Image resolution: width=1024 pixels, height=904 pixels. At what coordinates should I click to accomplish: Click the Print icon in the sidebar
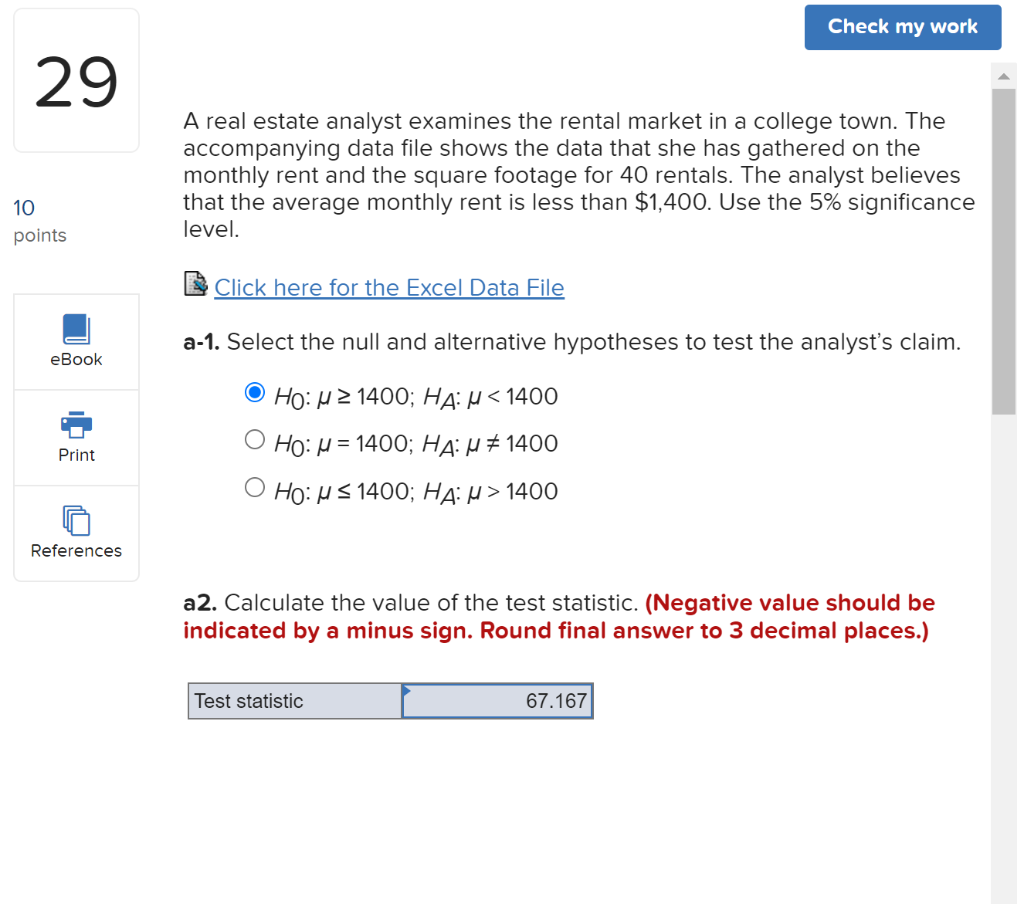76,427
